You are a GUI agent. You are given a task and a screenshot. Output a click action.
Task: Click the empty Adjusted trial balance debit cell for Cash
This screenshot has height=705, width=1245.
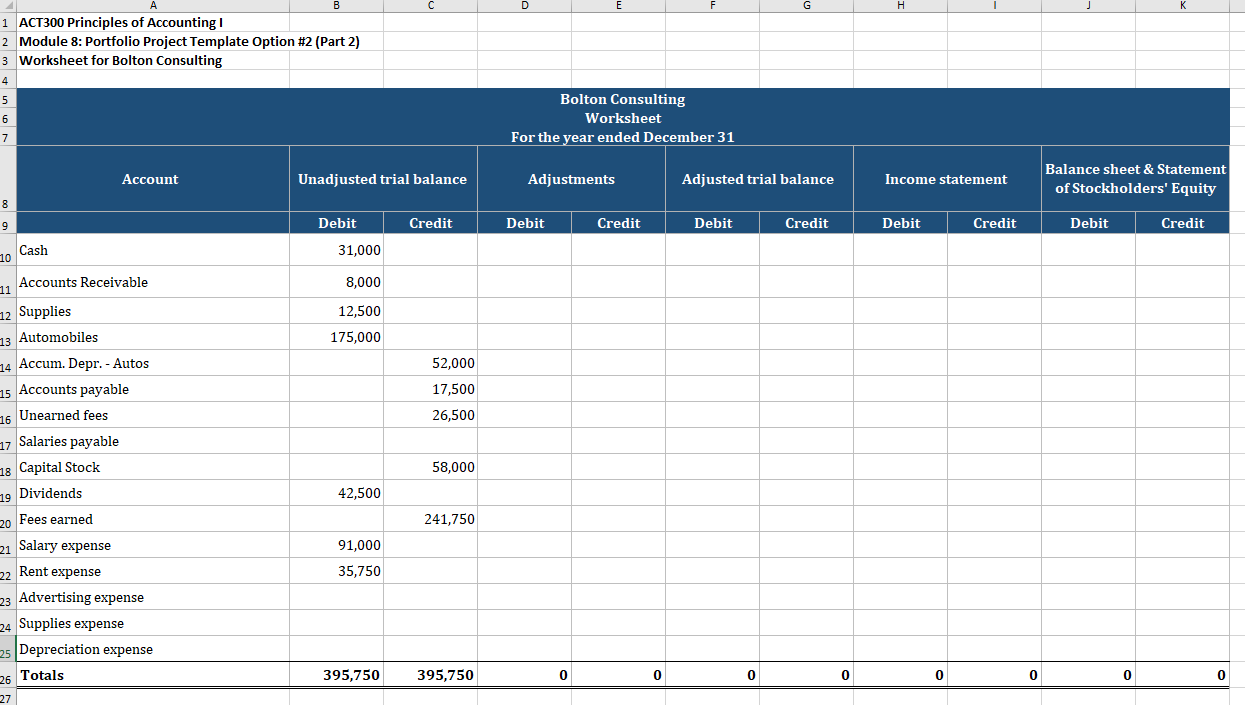click(713, 250)
